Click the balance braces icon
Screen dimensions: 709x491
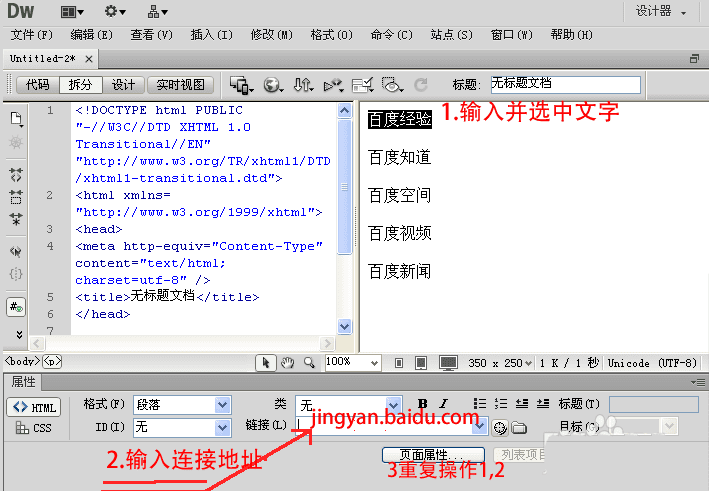(x=16, y=274)
